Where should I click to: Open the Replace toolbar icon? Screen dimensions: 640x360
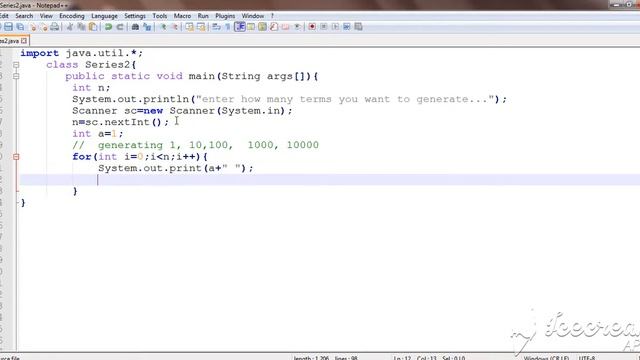[x=147, y=27]
